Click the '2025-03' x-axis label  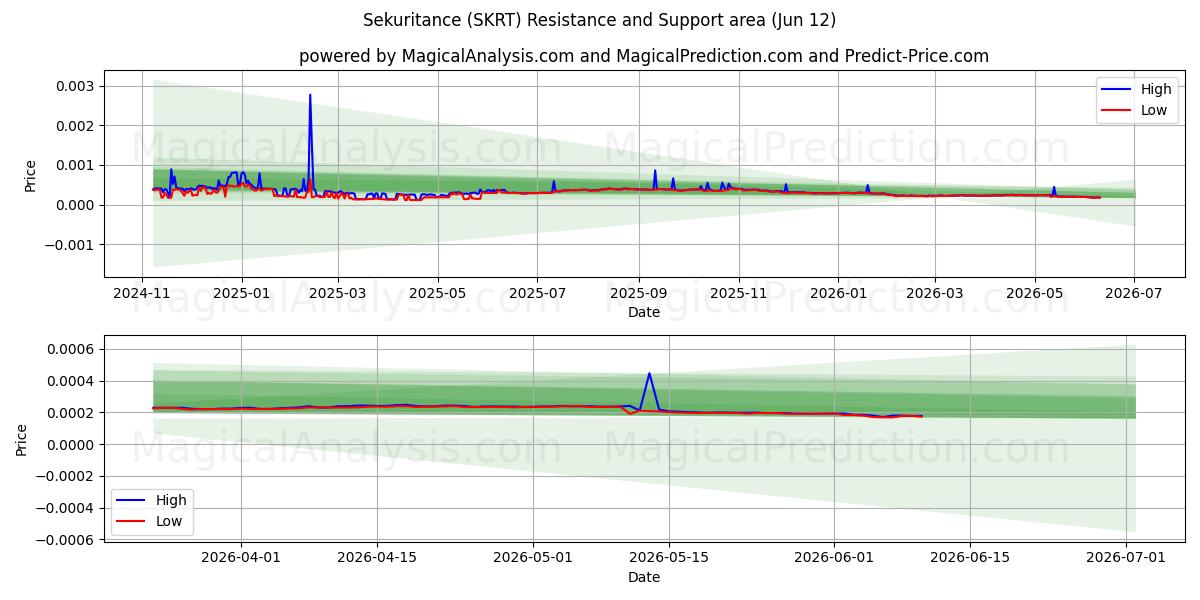[337, 293]
